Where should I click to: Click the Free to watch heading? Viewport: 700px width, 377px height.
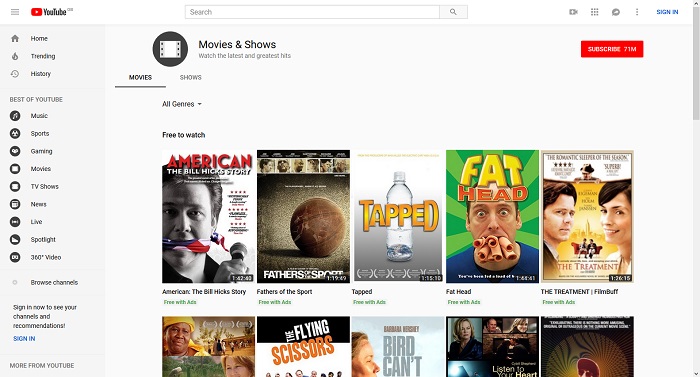(183, 135)
